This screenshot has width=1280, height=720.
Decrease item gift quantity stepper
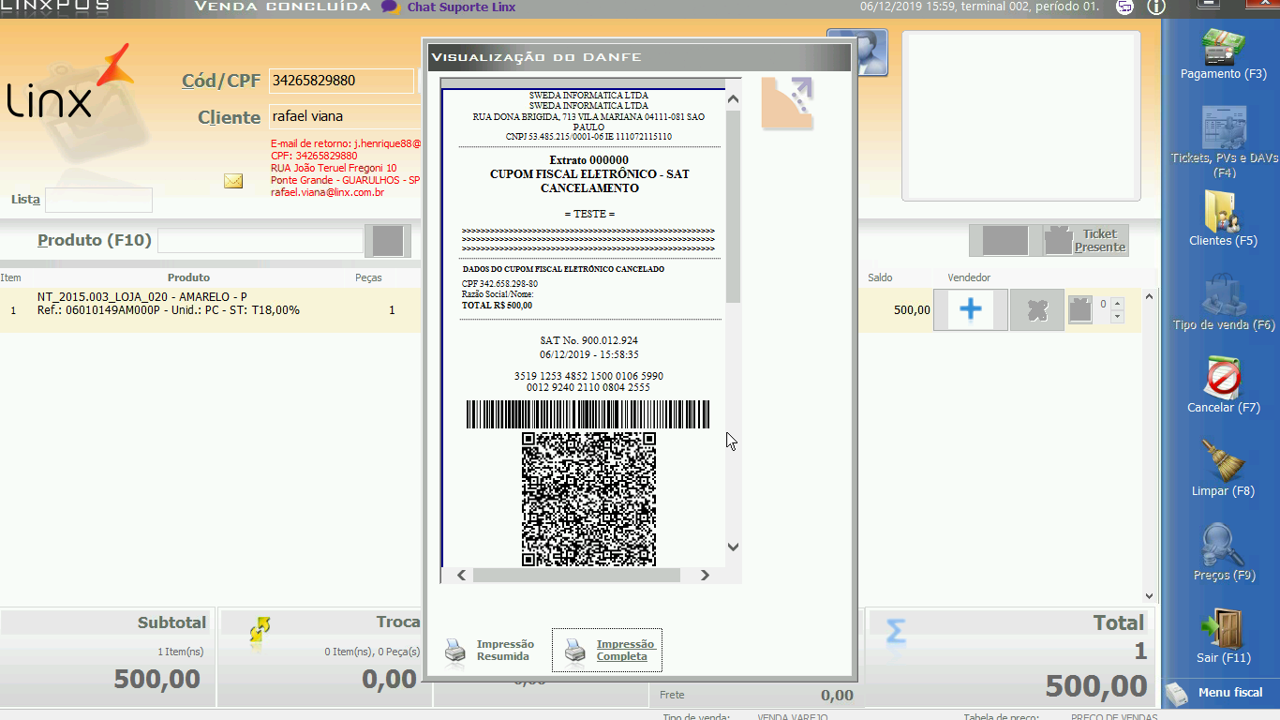tap(1117, 316)
